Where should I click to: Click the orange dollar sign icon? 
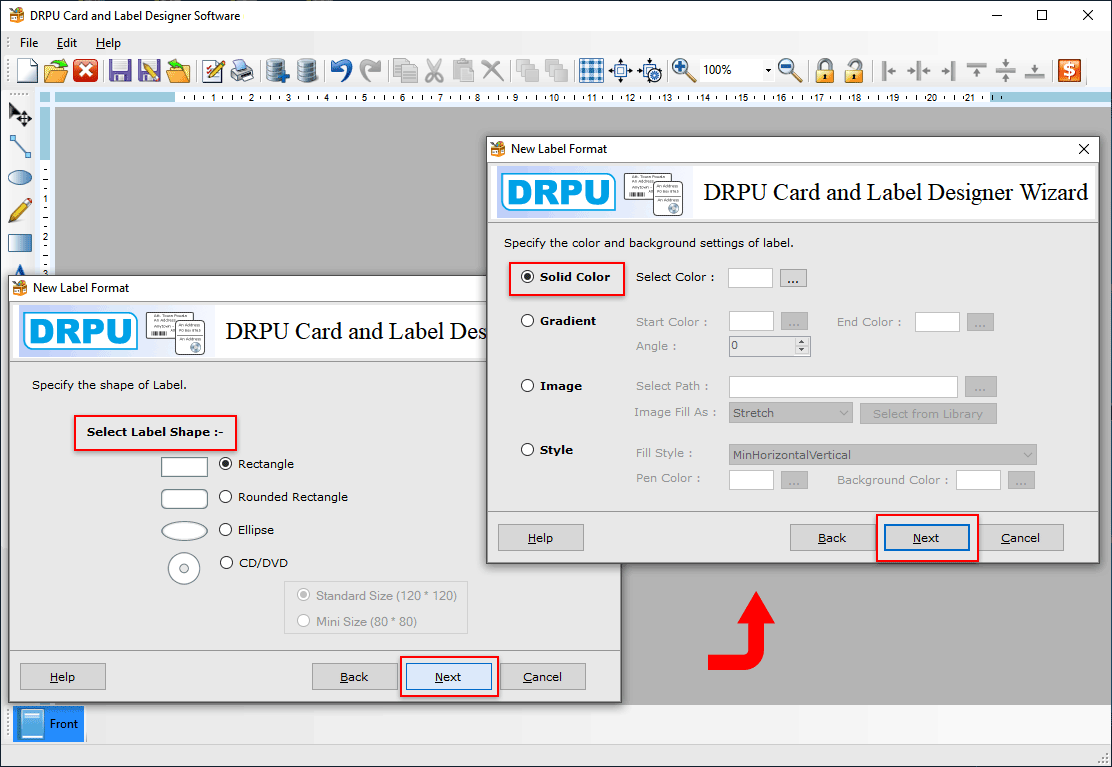click(x=1069, y=70)
